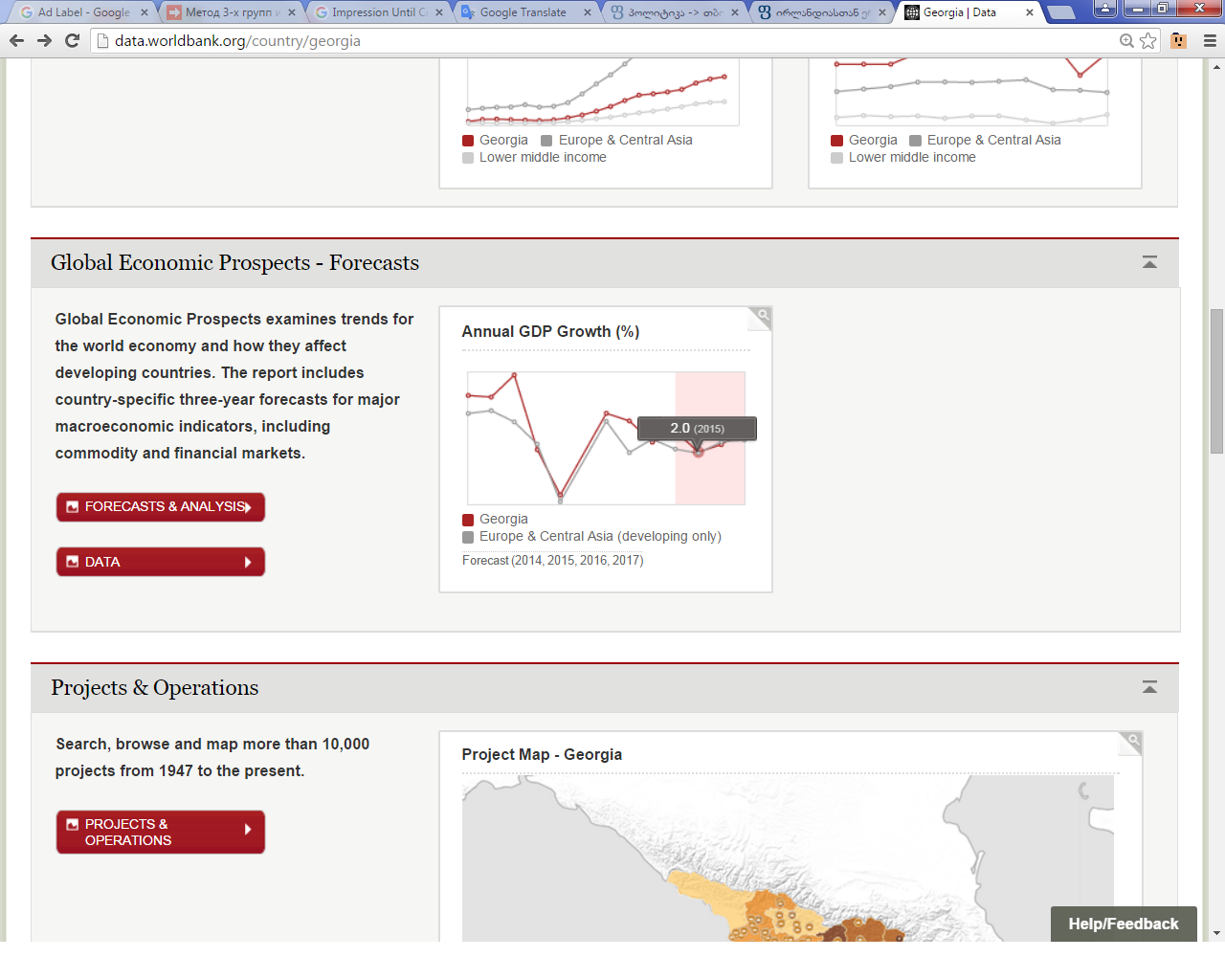The width and height of the screenshot is (1225, 980).
Task: Switch to the Google Translate tab
Action: [525, 12]
